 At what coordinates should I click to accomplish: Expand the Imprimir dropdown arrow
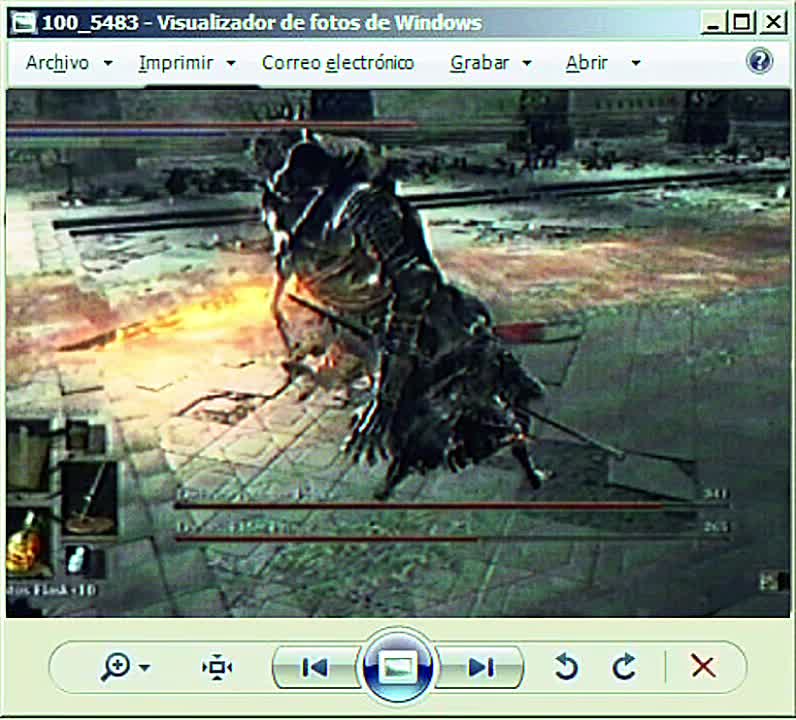[x=231, y=63]
